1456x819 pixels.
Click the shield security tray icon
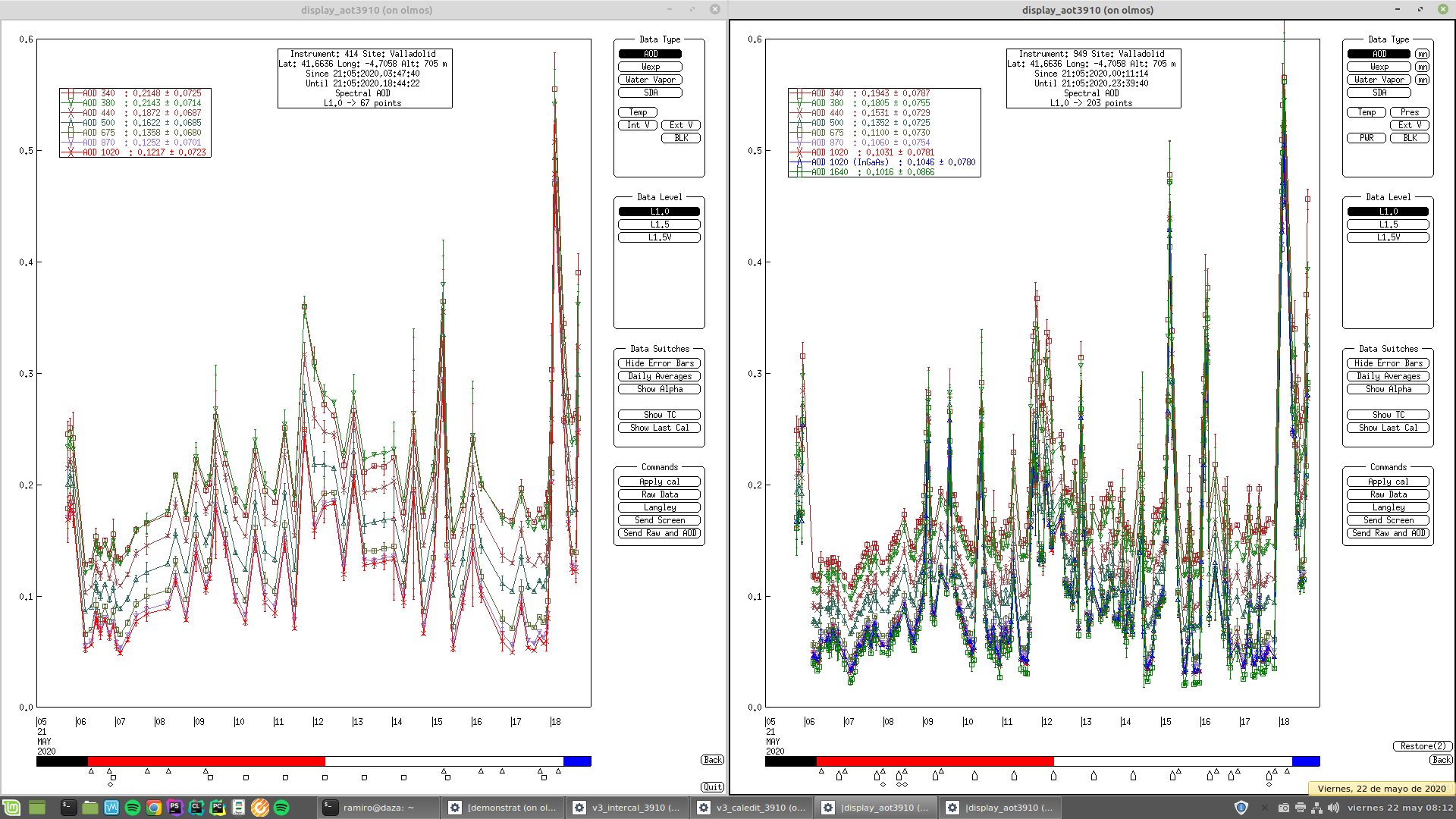coord(1241,808)
